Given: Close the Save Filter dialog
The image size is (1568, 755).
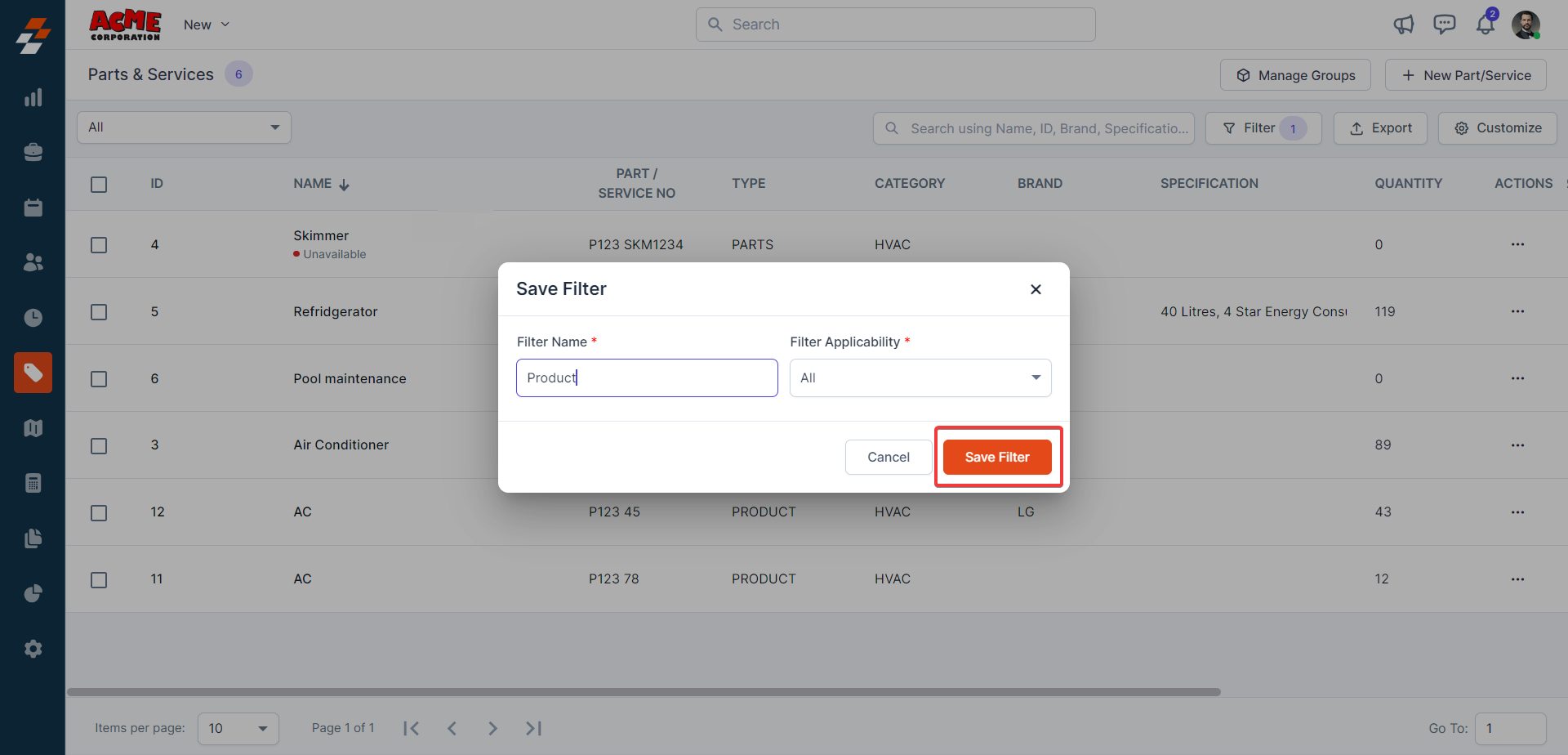Looking at the screenshot, I should (x=1036, y=289).
